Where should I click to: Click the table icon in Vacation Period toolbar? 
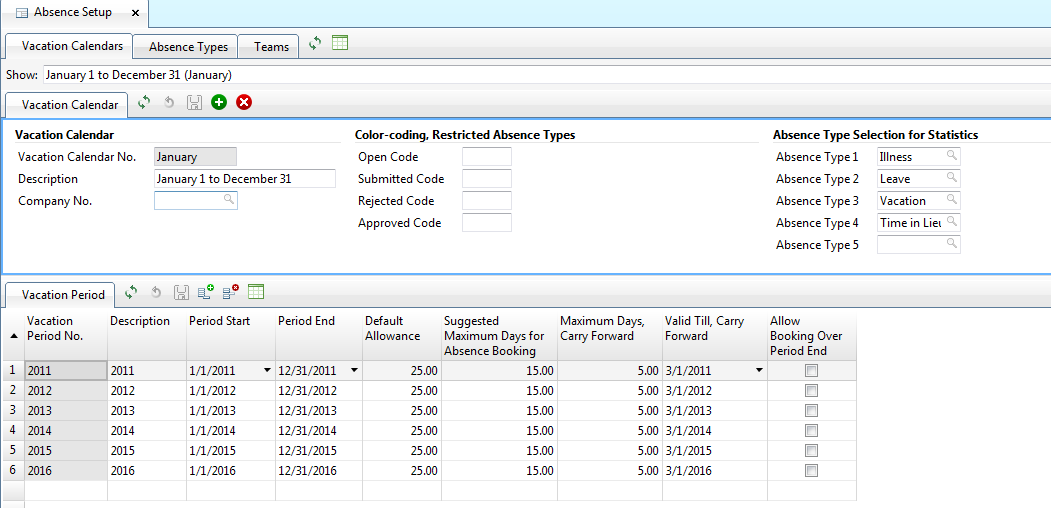coord(256,293)
